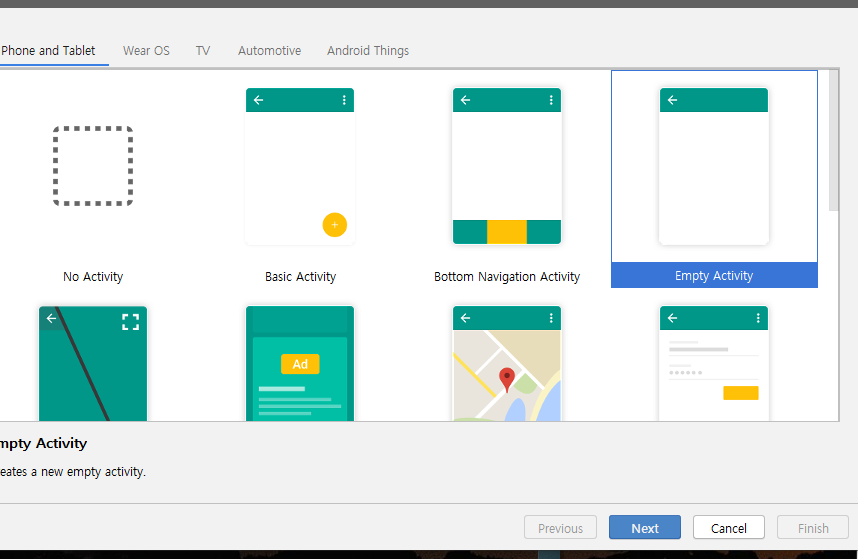This screenshot has height=559, width=858.
Task: Select the Empty Activity template thumbnail
Action: tap(714, 166)
